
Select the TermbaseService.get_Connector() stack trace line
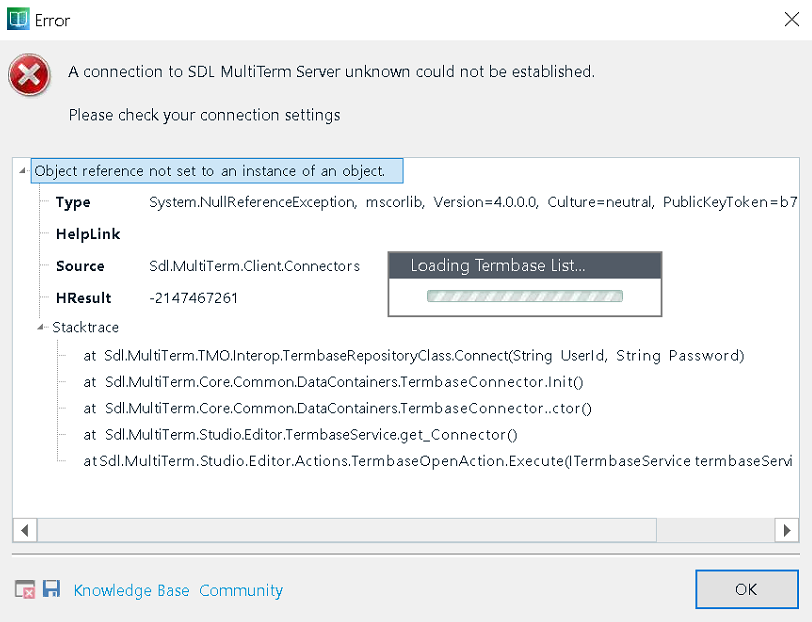click(x=300, y=435)
